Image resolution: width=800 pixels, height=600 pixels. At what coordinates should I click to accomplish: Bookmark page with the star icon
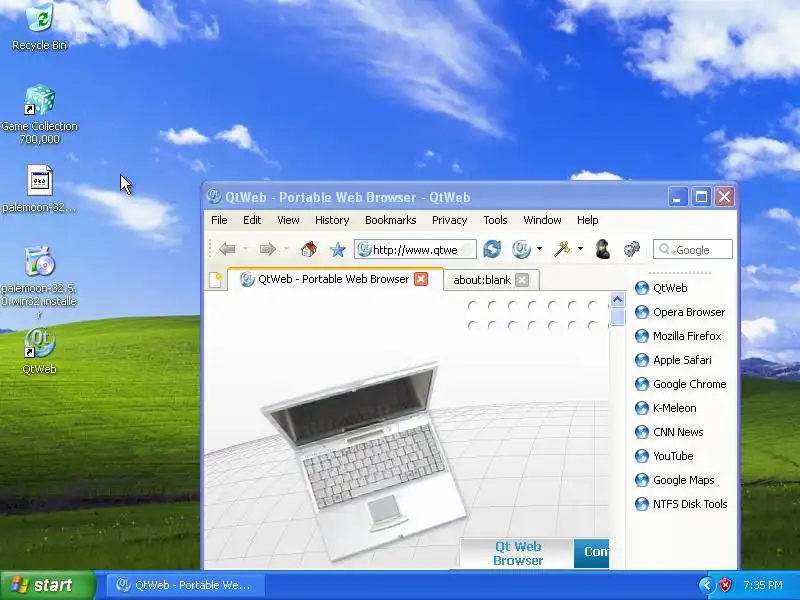[337, 249]
